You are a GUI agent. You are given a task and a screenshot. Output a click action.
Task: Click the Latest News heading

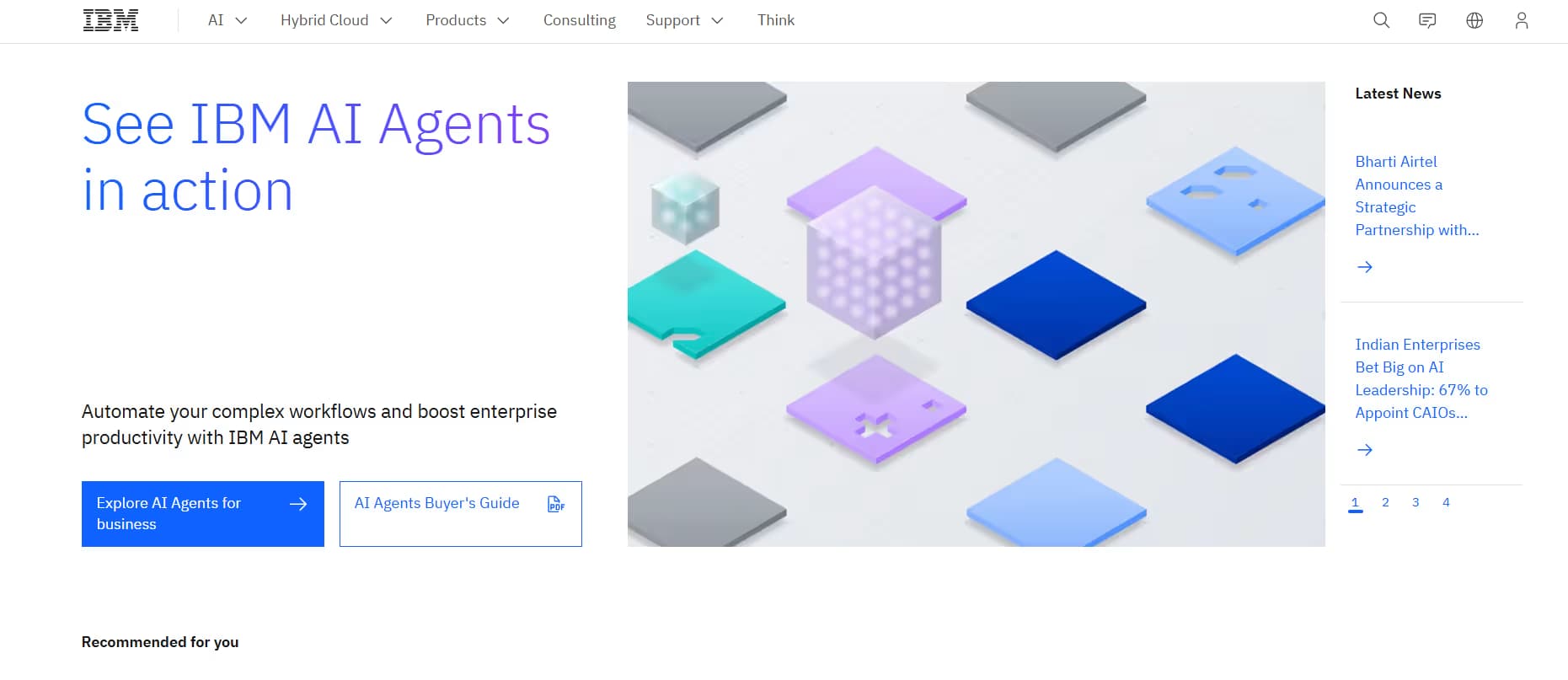pyautogui.click(x=1398, y=94)
